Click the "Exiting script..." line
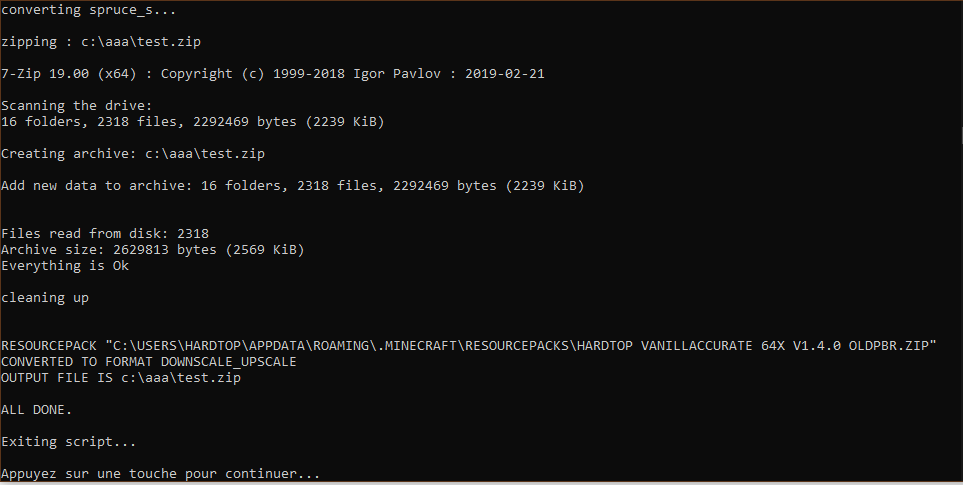Image resolution: width=963 pixels, height=485 pixels. point(69,442)
